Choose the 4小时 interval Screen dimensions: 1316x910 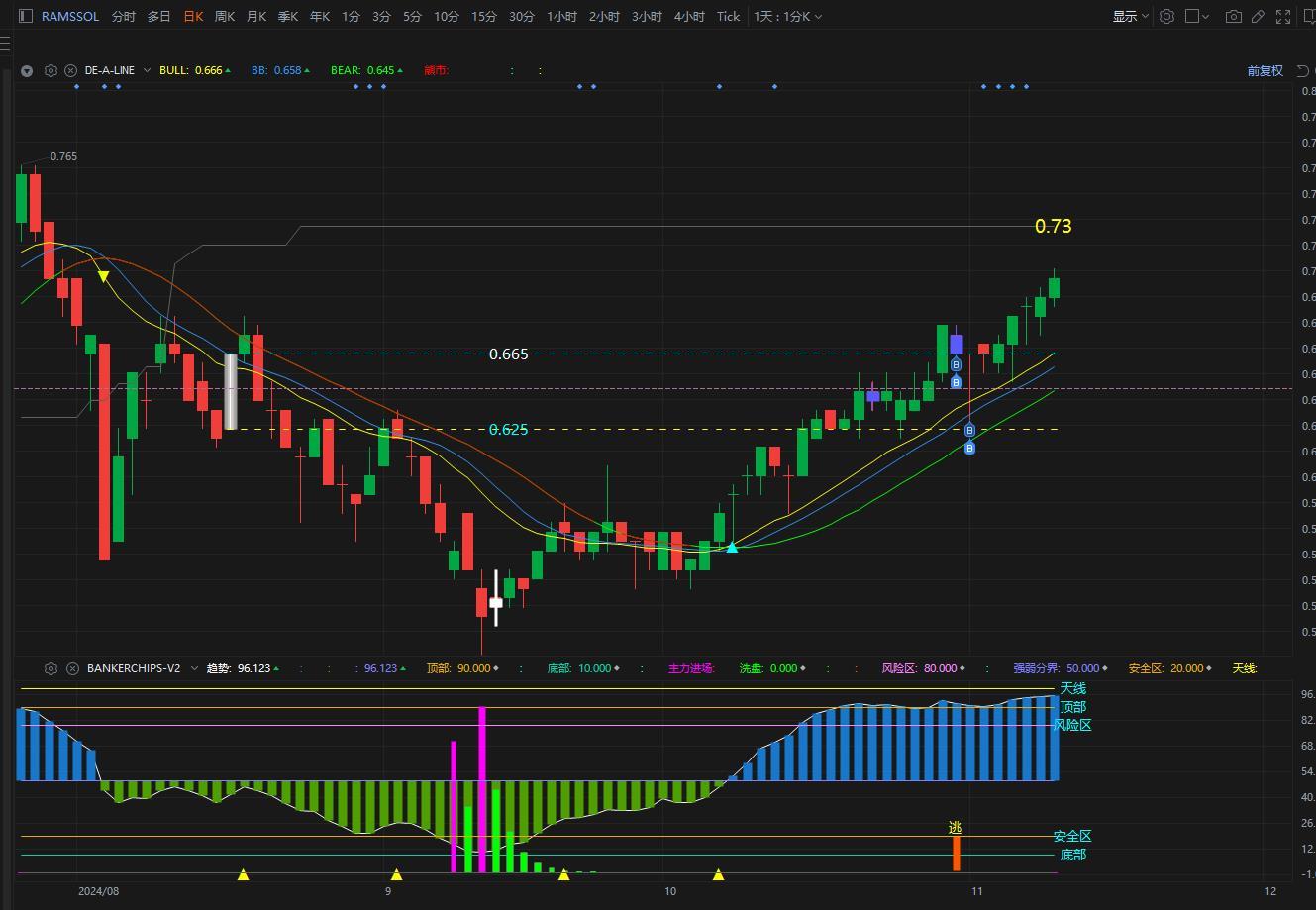click(689, 16)
